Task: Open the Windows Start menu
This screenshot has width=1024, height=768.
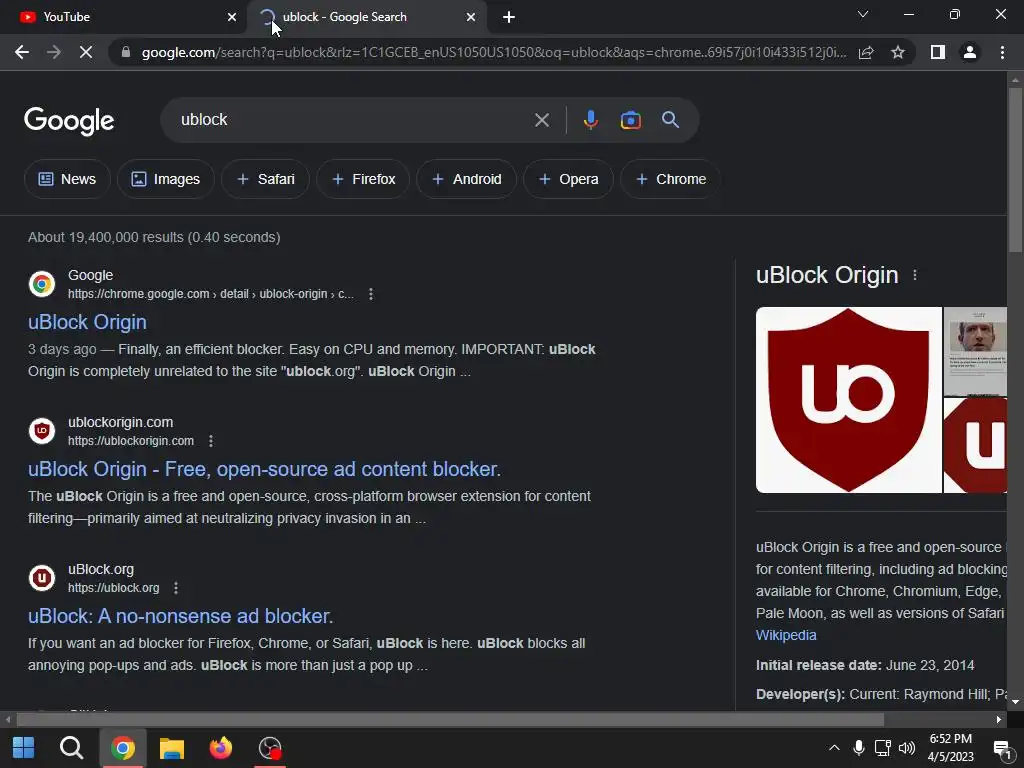Action: [24, 748]
